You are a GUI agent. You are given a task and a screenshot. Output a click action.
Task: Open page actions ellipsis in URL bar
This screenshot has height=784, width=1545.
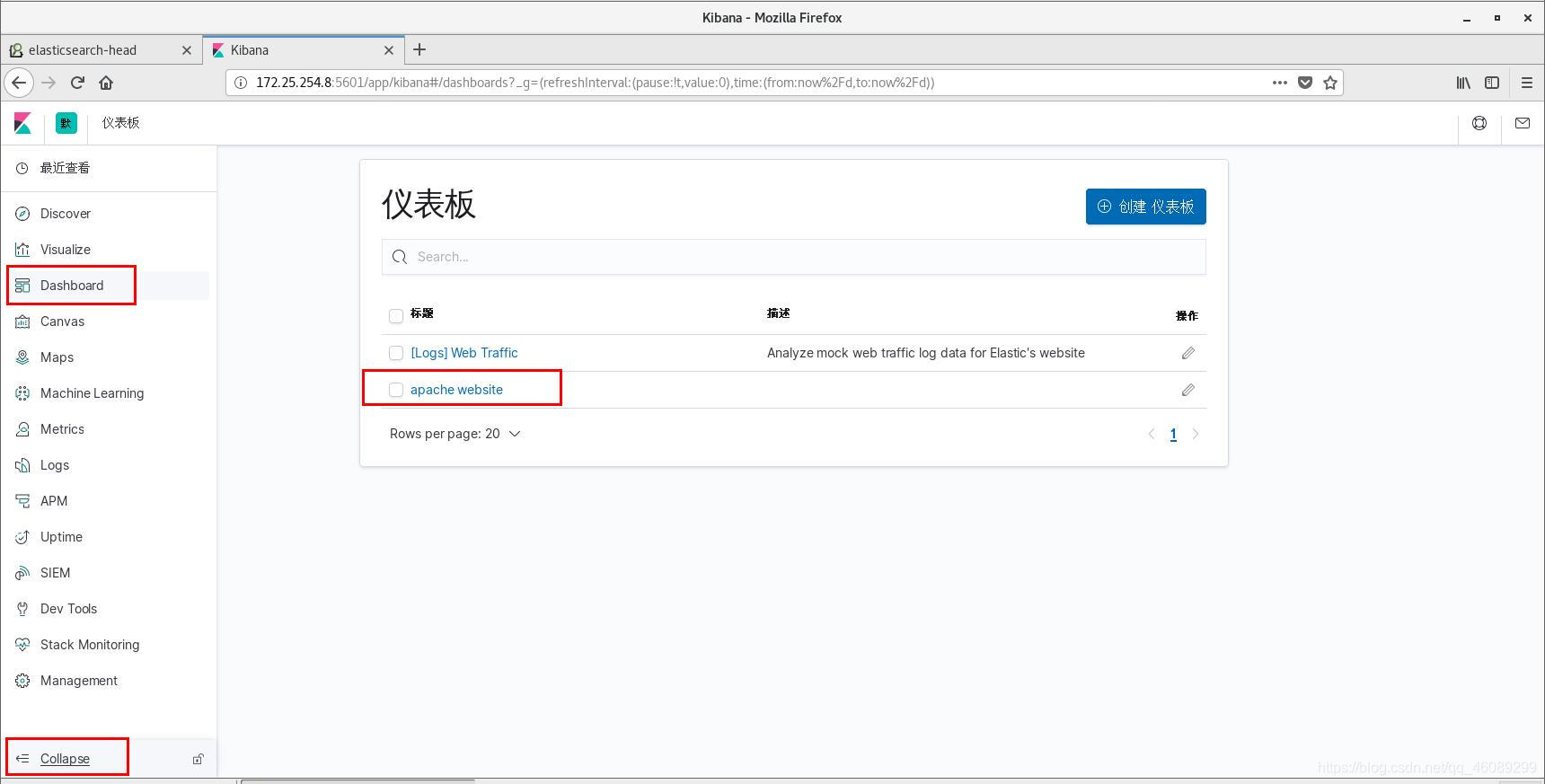1280,83
